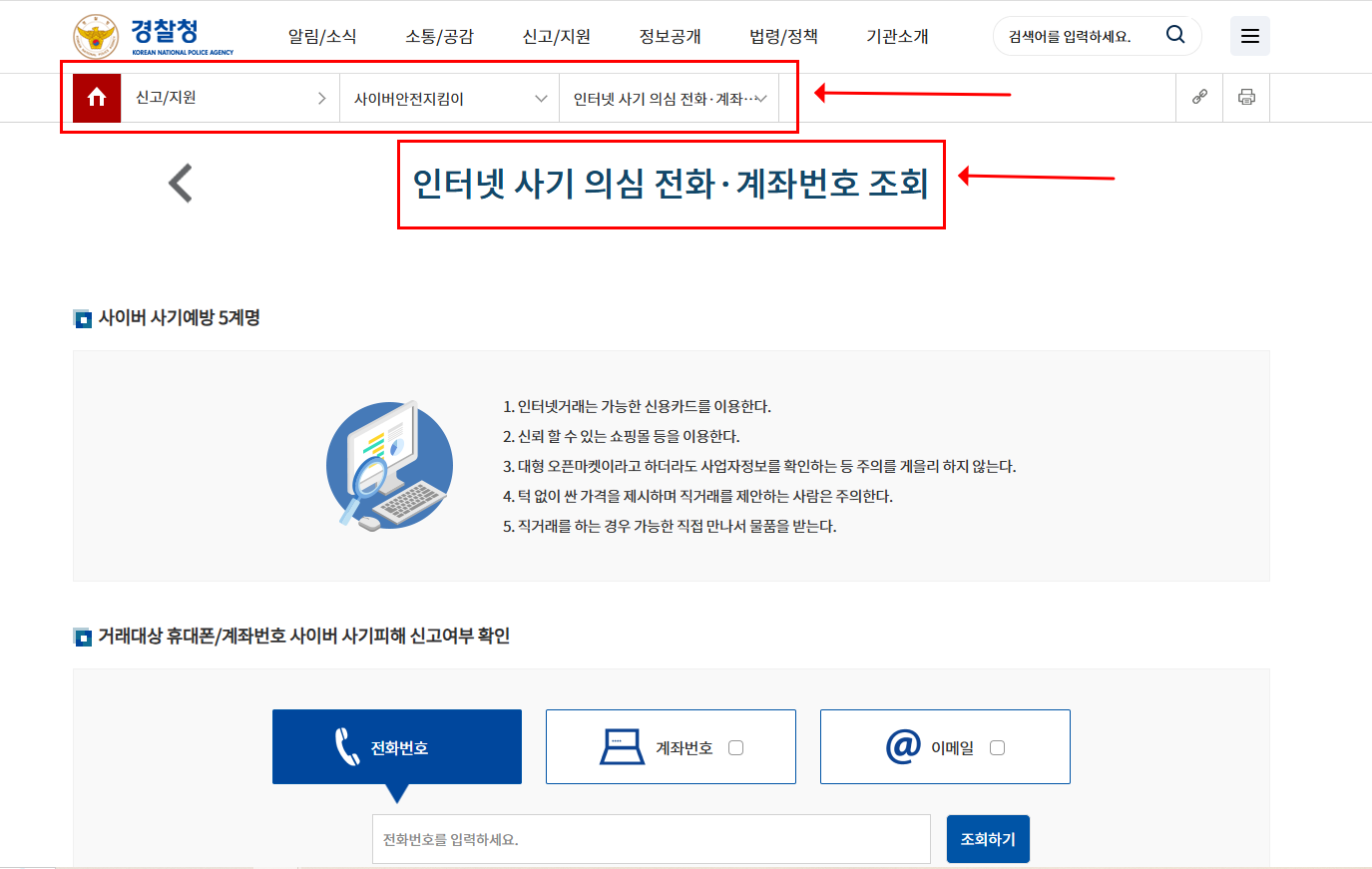
Task: Click the print page icon
Action: point(1245,97)
